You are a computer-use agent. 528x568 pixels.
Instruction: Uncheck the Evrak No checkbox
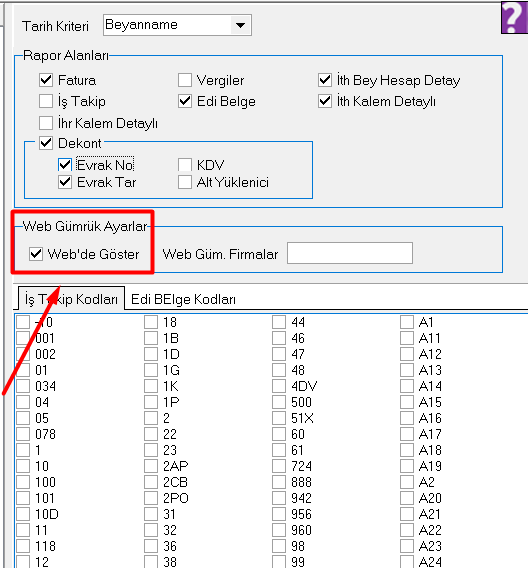tap(65, 165)
